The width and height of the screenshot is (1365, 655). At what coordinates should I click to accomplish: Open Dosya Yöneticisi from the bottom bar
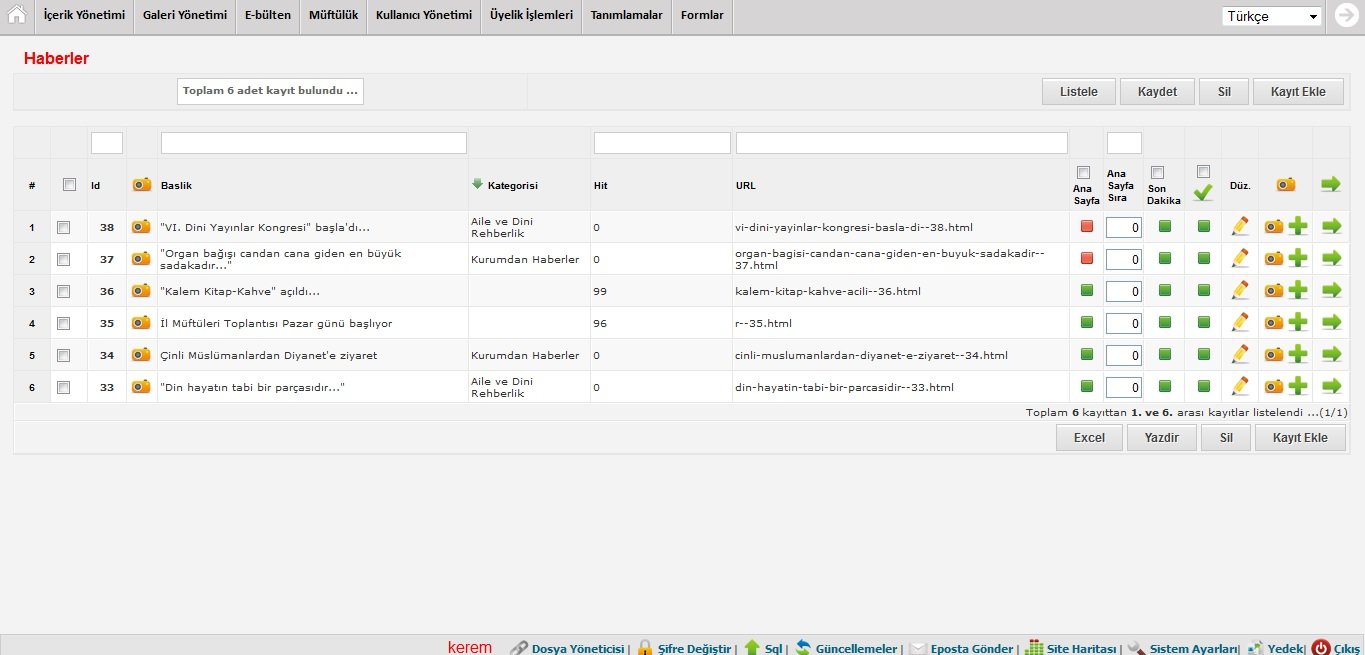[x=577, y=648]
